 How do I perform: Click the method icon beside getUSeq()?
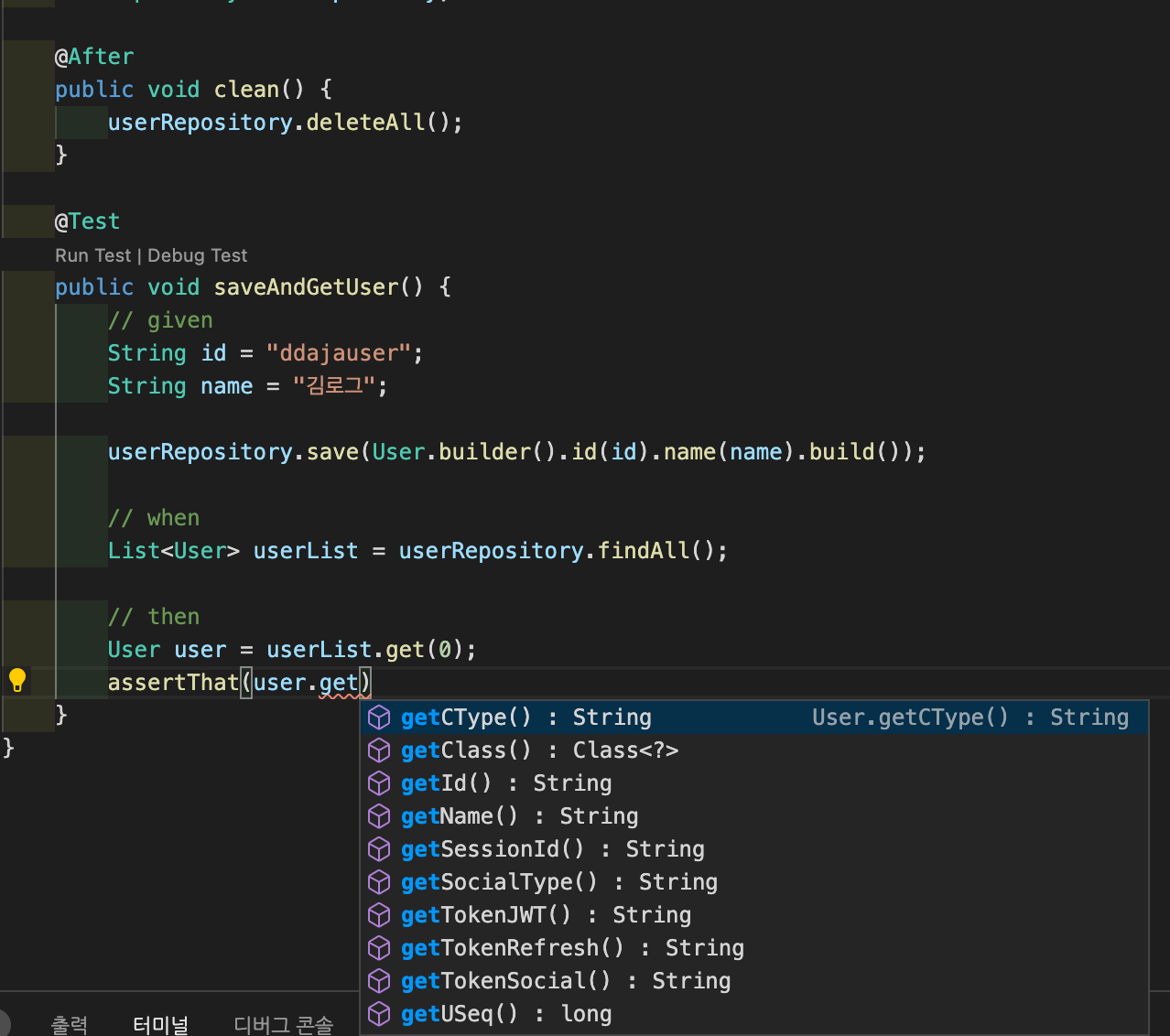coord(379,1014)
